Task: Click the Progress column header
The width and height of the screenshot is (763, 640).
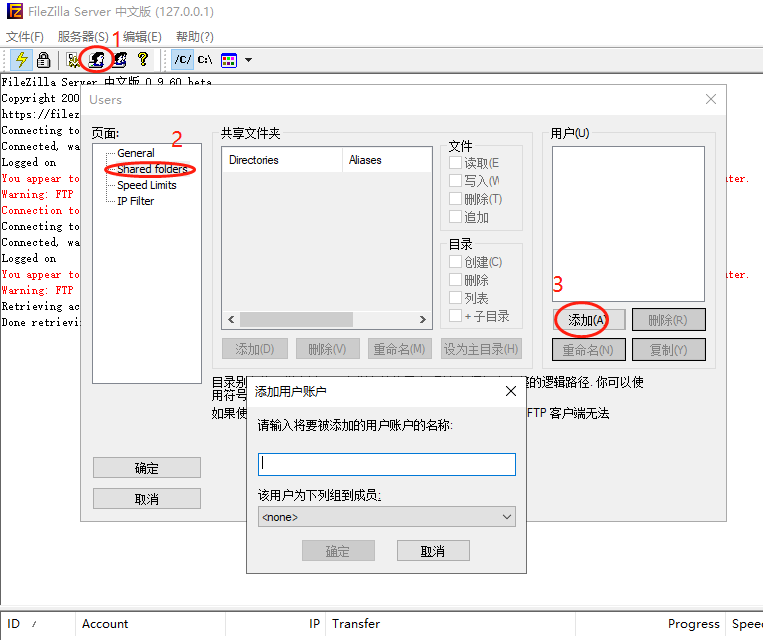Action: pyautogui.click(x=651, y=624)
